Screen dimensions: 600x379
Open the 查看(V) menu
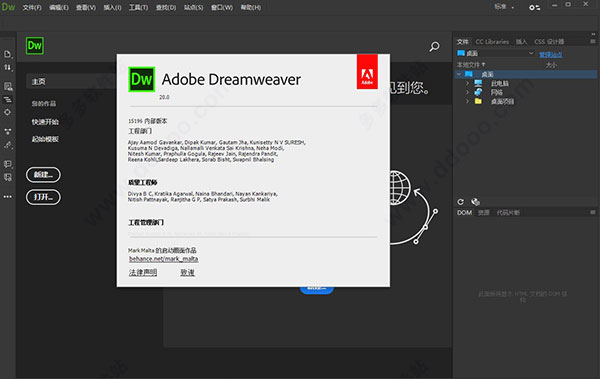click(86, 8)
